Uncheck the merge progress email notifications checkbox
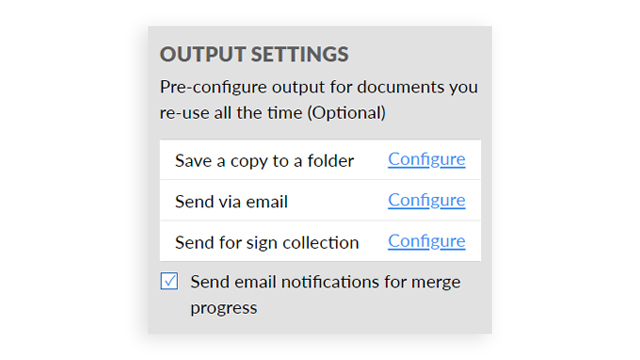The height and width of the screenshot is (360, 640). [169, 281]
